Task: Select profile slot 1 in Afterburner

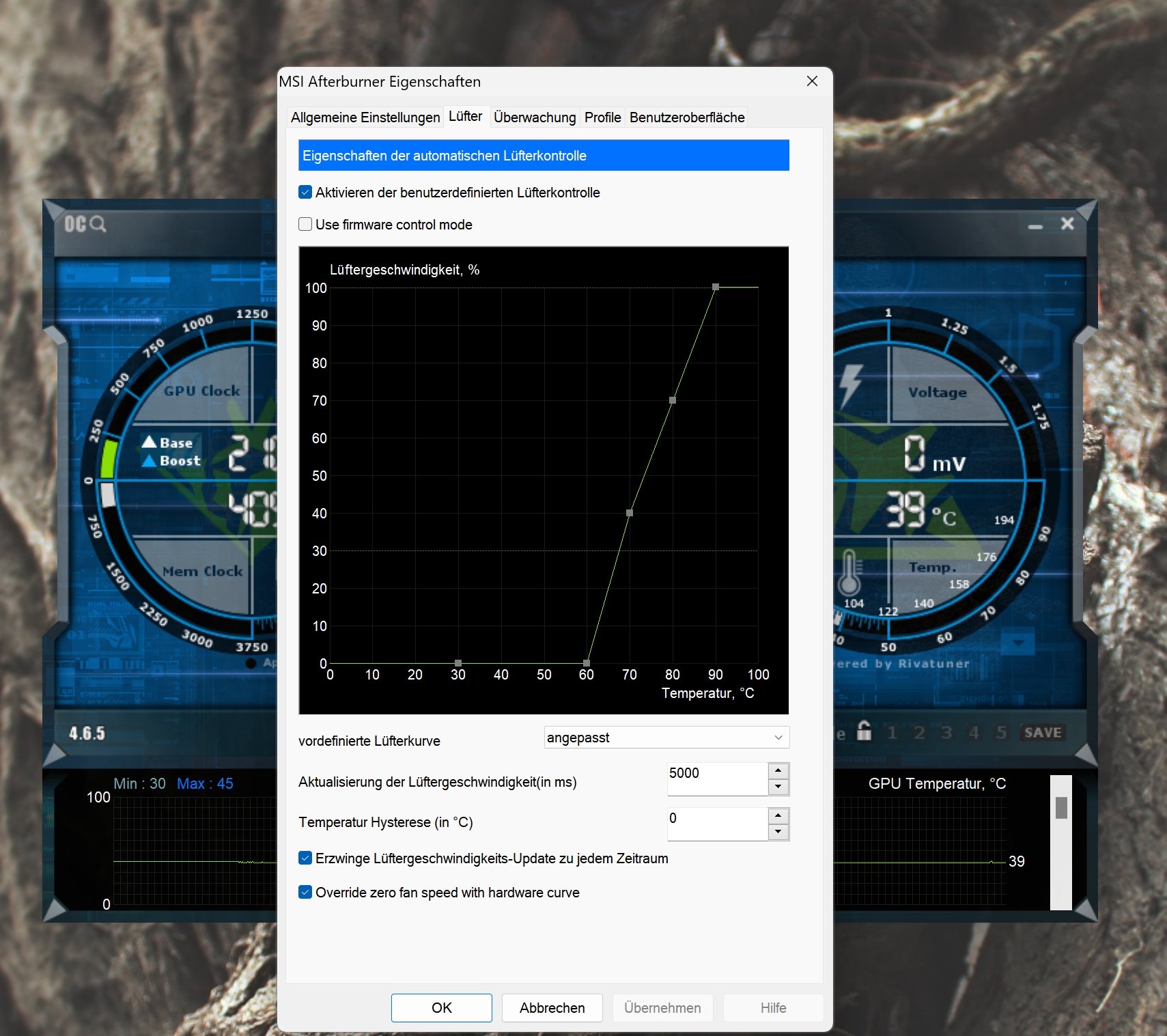Action: click(892, 733)
